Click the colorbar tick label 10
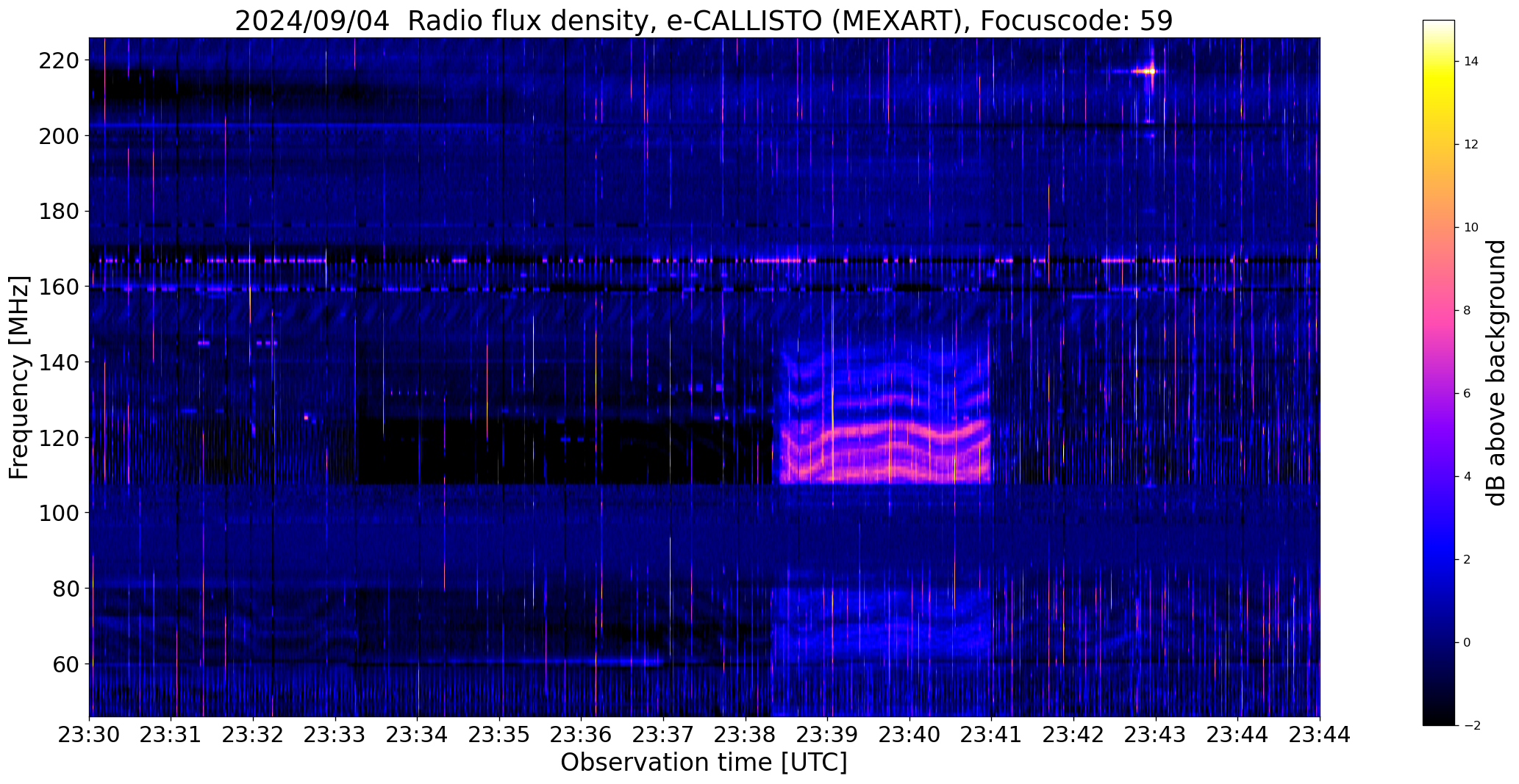Screen dimensions: 1519x784 pyautogui.click(x=1471, y=227)
